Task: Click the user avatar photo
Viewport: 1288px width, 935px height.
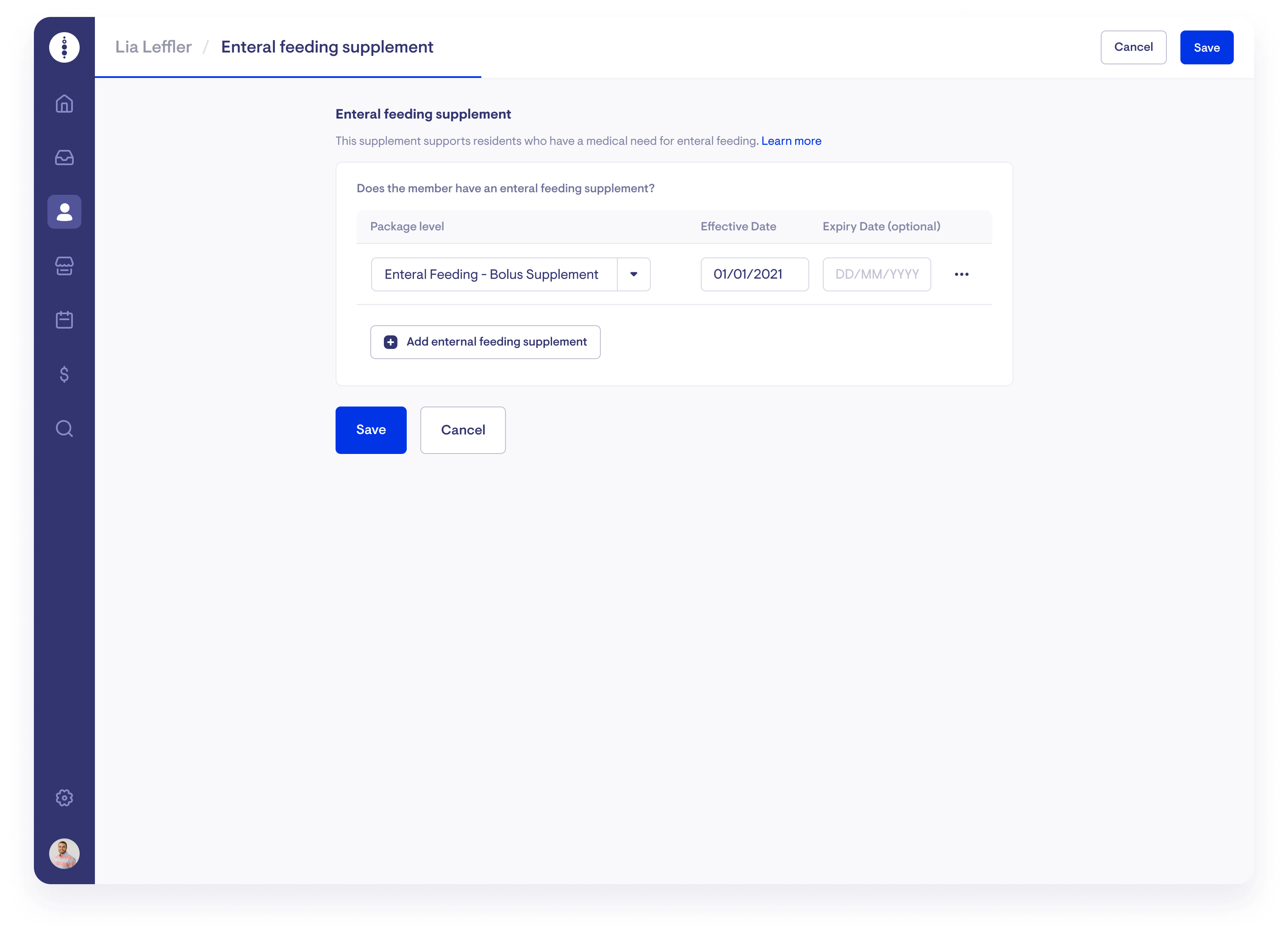Action: pos(64,853)
